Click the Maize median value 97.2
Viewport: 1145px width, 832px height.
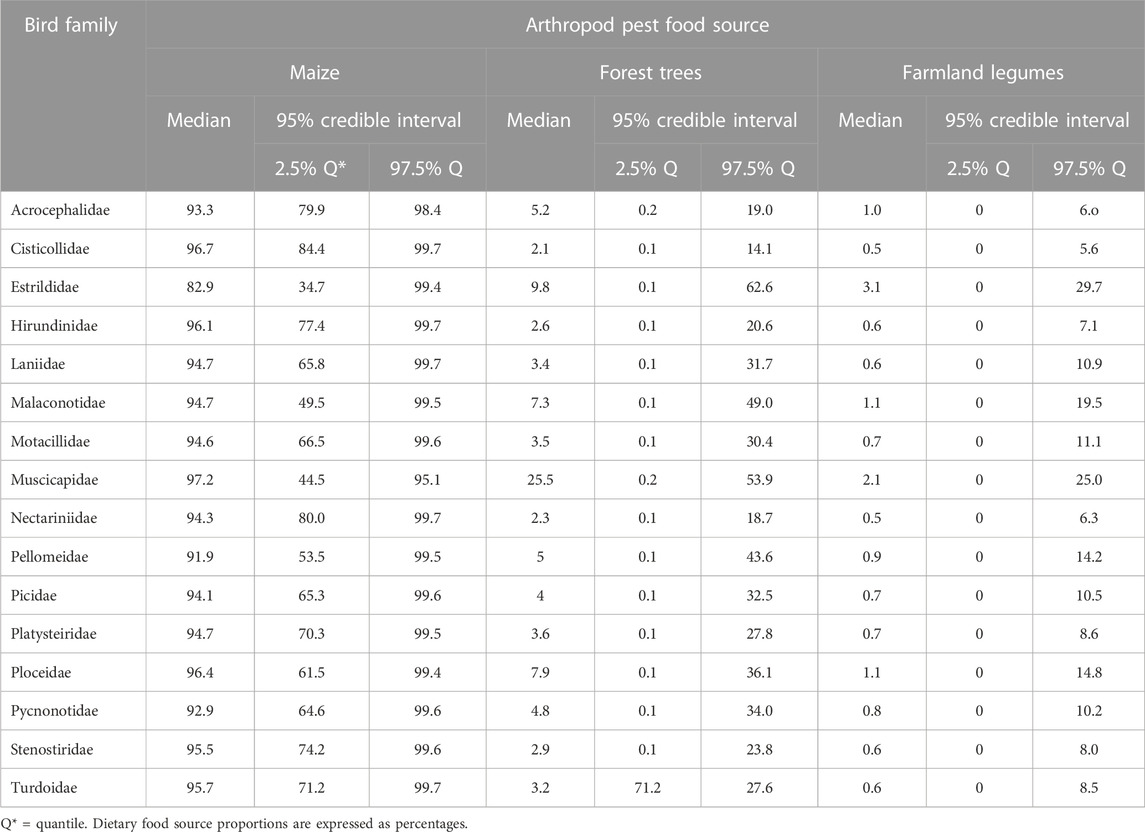pos(199,480)
